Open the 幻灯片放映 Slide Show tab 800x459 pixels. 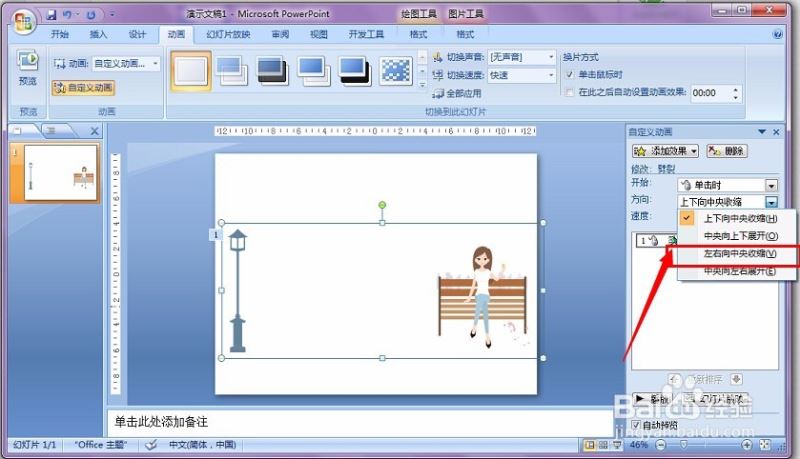[228, 34]
